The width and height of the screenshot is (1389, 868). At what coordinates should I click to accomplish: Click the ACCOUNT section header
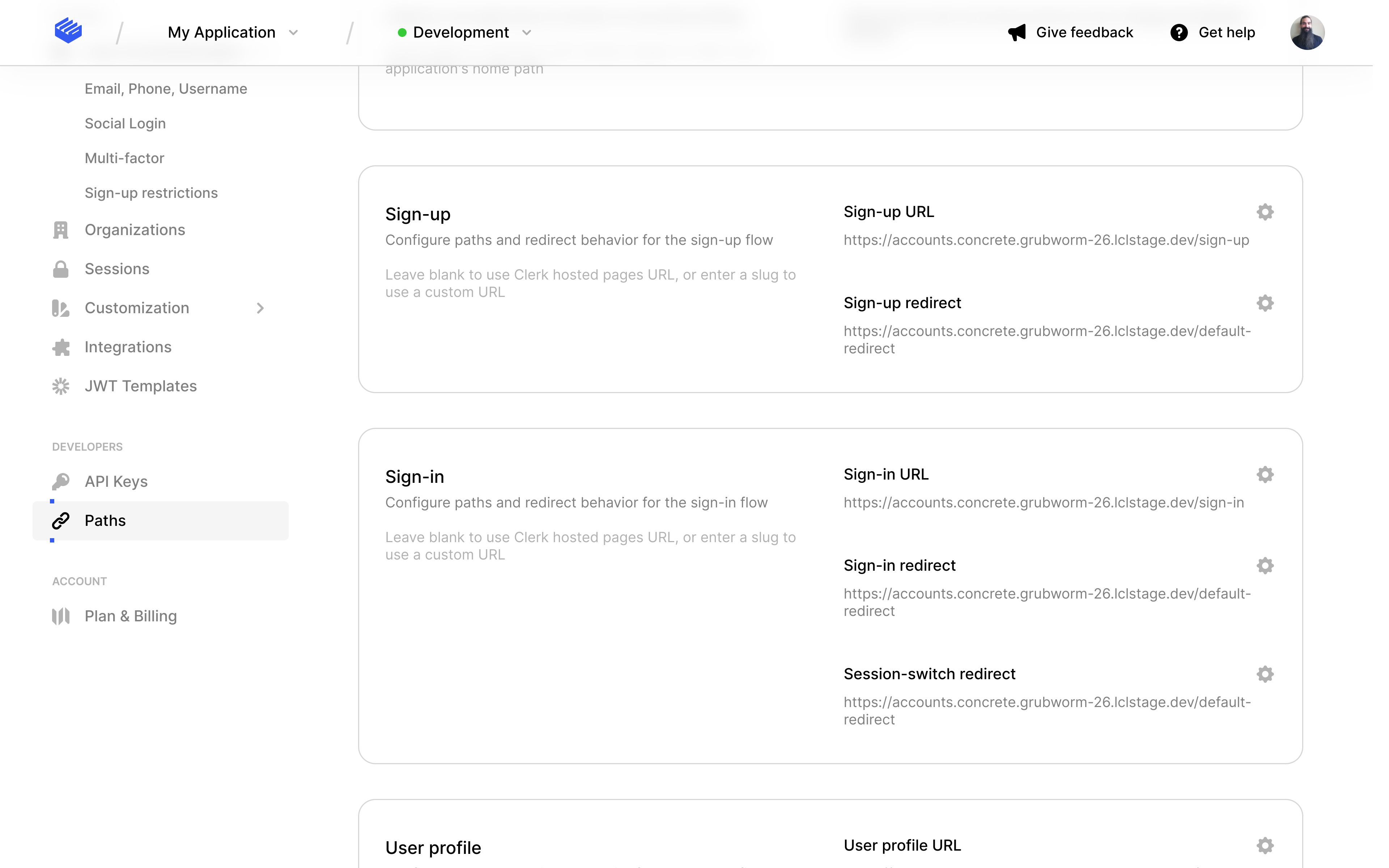click(x=79, y=582)
